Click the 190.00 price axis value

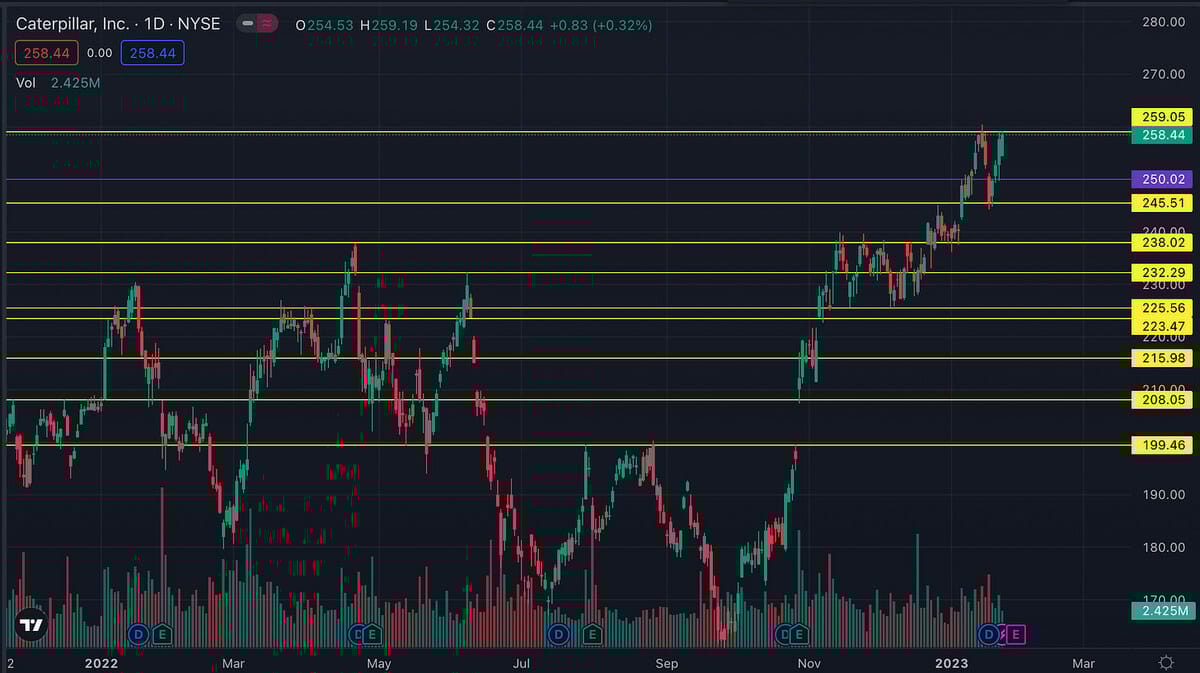point(1163,494)
